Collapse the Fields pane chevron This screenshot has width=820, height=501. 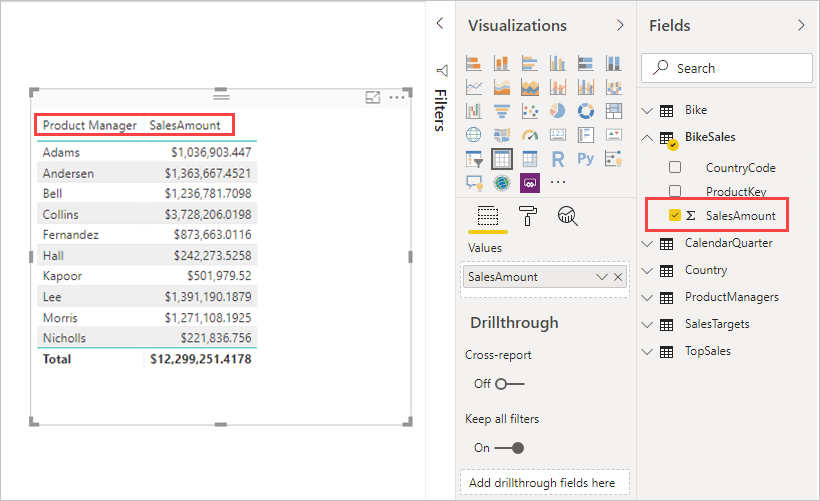pos(801,25)
